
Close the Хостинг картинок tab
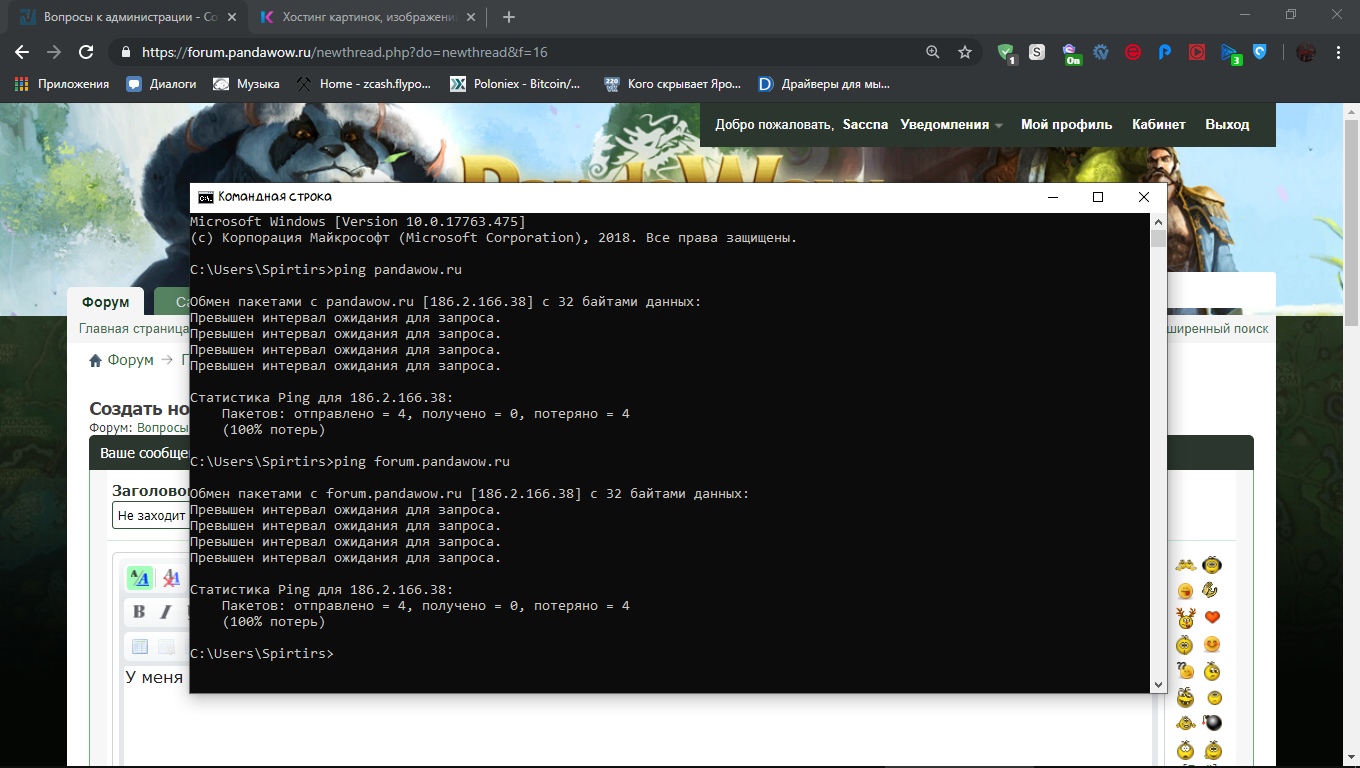470,17
